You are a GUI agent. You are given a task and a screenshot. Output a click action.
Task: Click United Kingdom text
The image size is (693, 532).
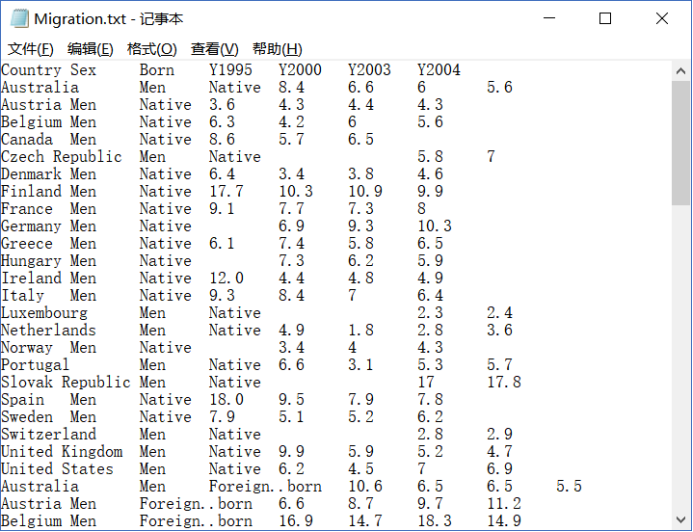pos(61,452)
